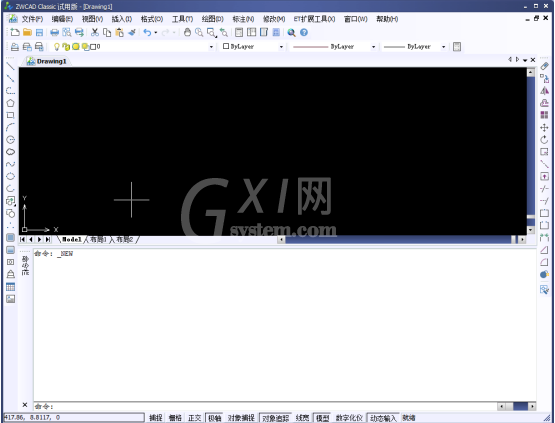Click the horizontal scrollbar right arrow of canvas

522,240
